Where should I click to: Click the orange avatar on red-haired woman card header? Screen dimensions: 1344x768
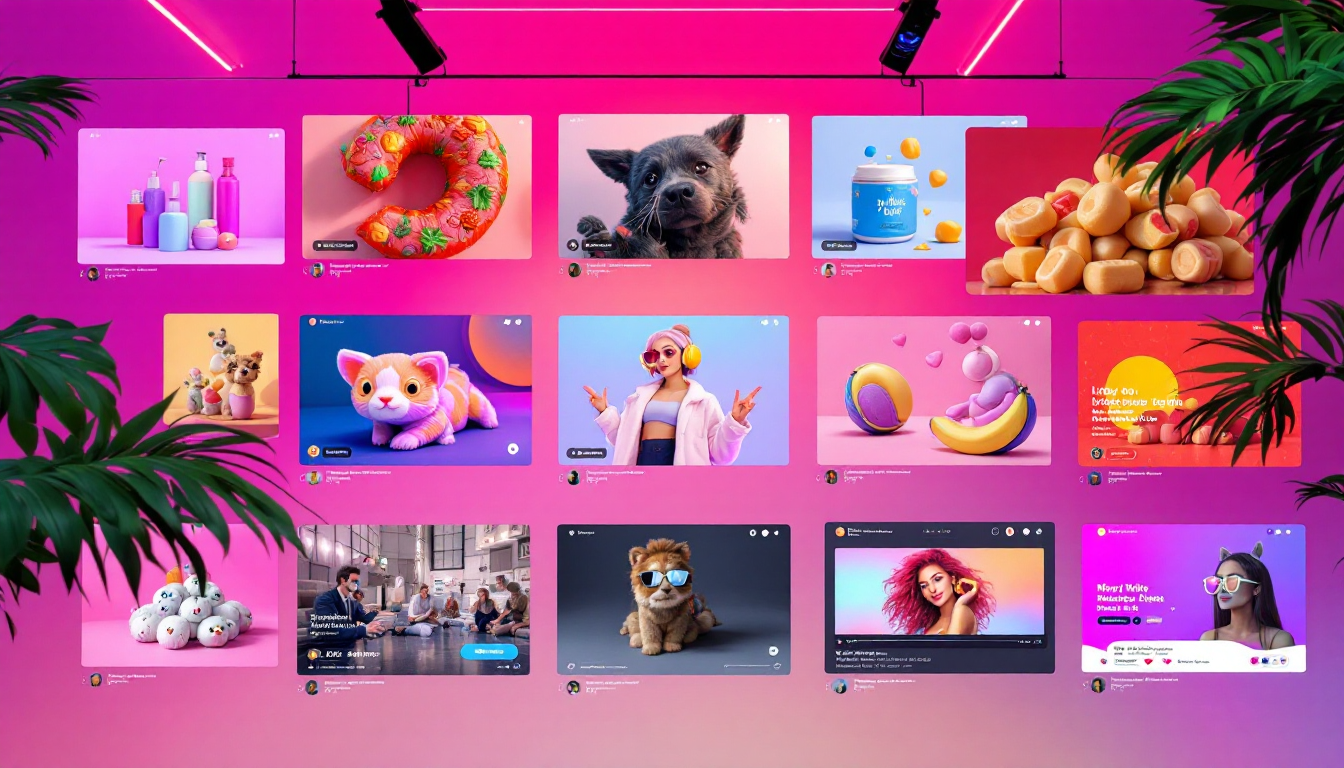click(1010, 531)
